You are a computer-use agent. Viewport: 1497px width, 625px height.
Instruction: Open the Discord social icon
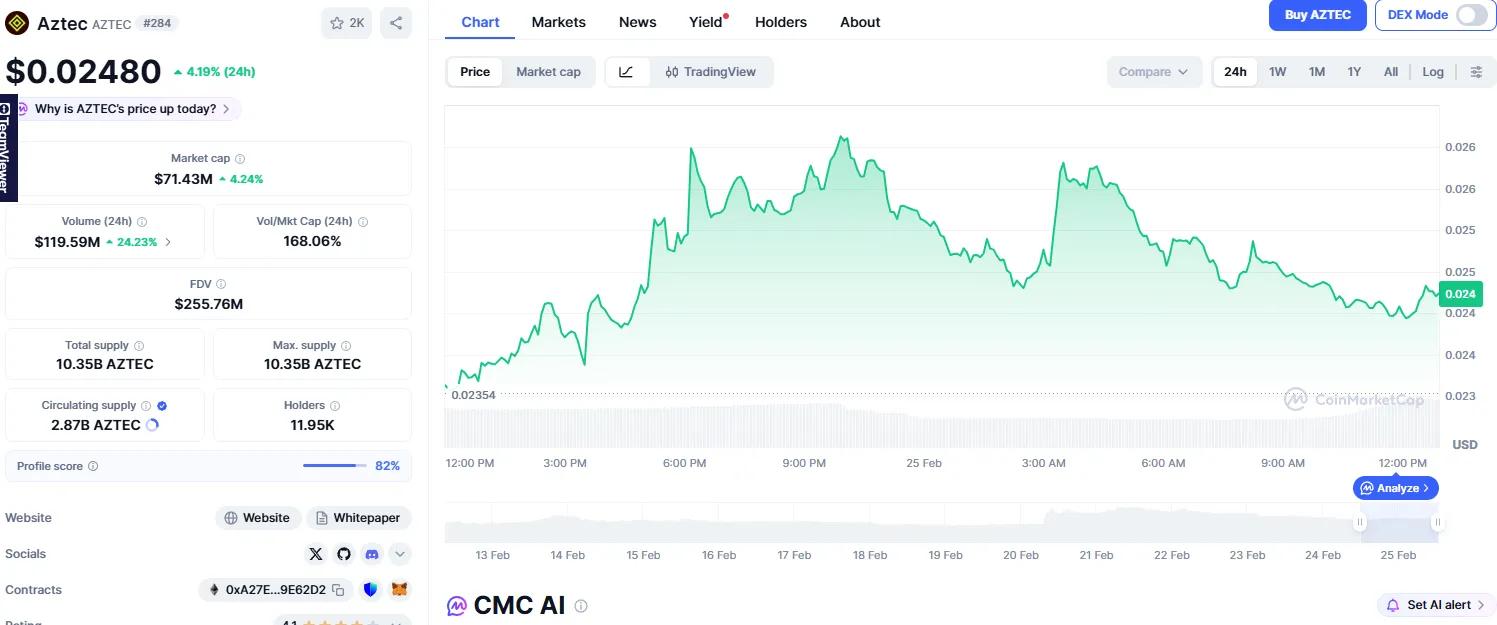pyautogui.click(x=372, y=554)
